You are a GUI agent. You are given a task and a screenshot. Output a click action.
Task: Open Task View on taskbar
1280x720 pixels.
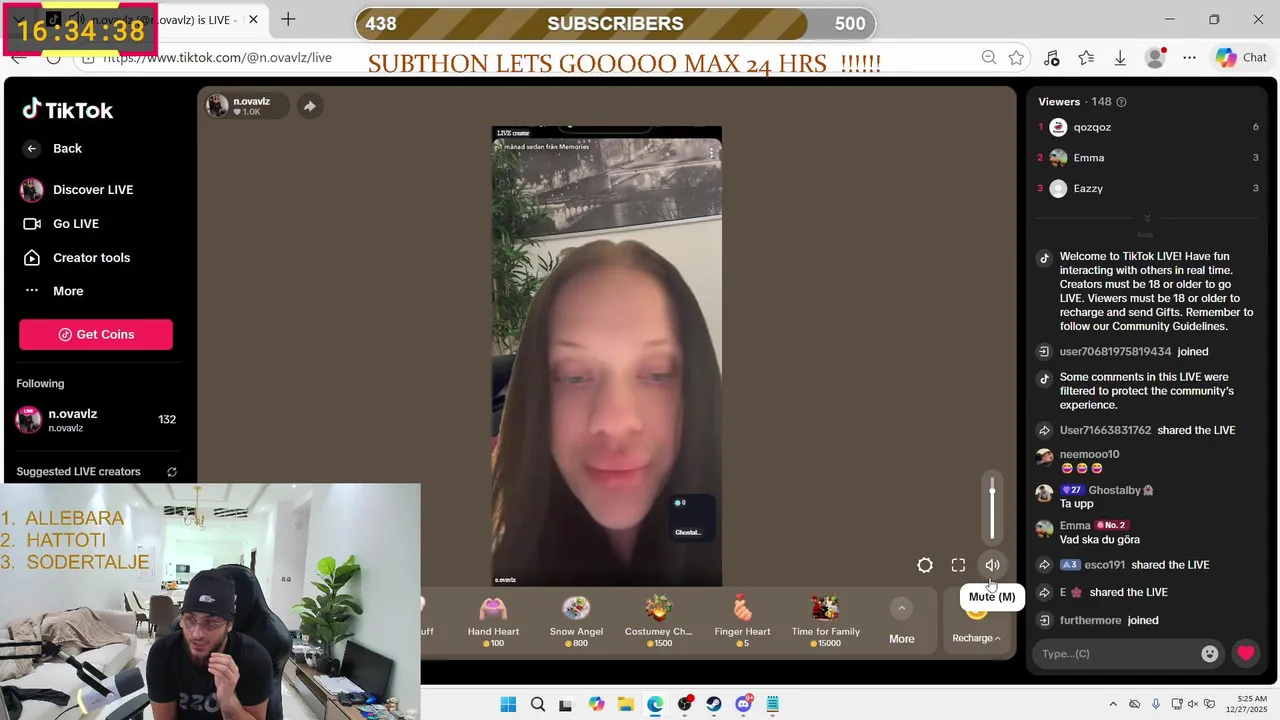pyautogui.click(x=566, y=704)
